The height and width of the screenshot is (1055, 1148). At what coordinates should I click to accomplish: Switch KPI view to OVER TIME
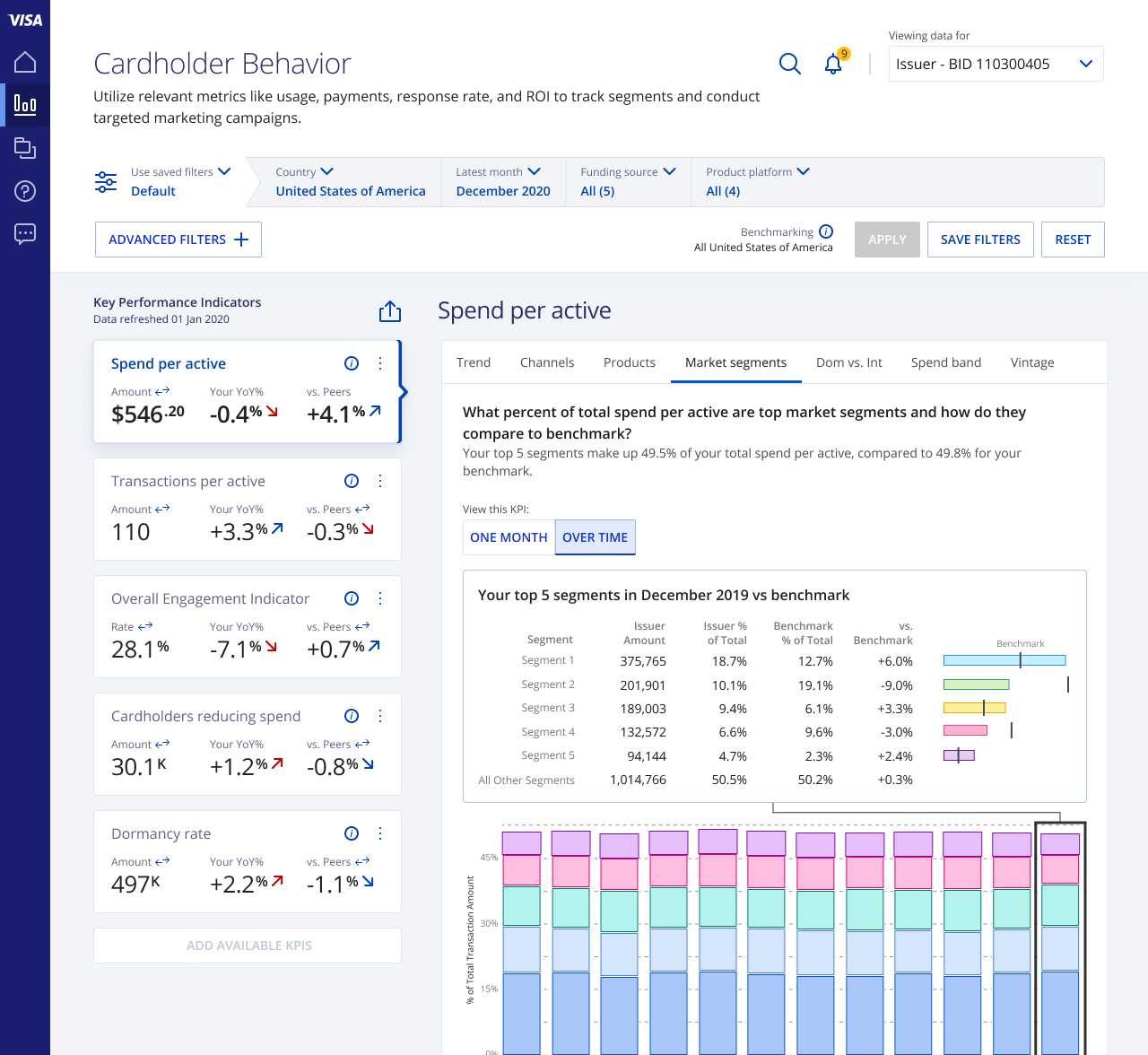(x=596, y=537)
